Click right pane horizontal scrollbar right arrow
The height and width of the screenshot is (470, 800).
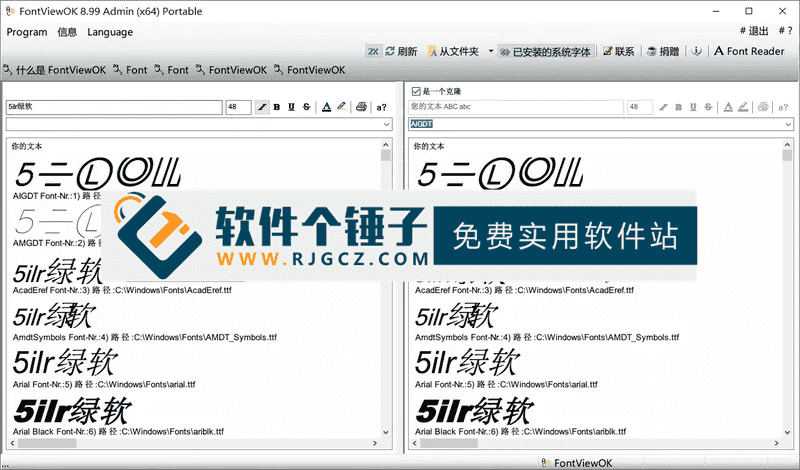tap(777, 443)
